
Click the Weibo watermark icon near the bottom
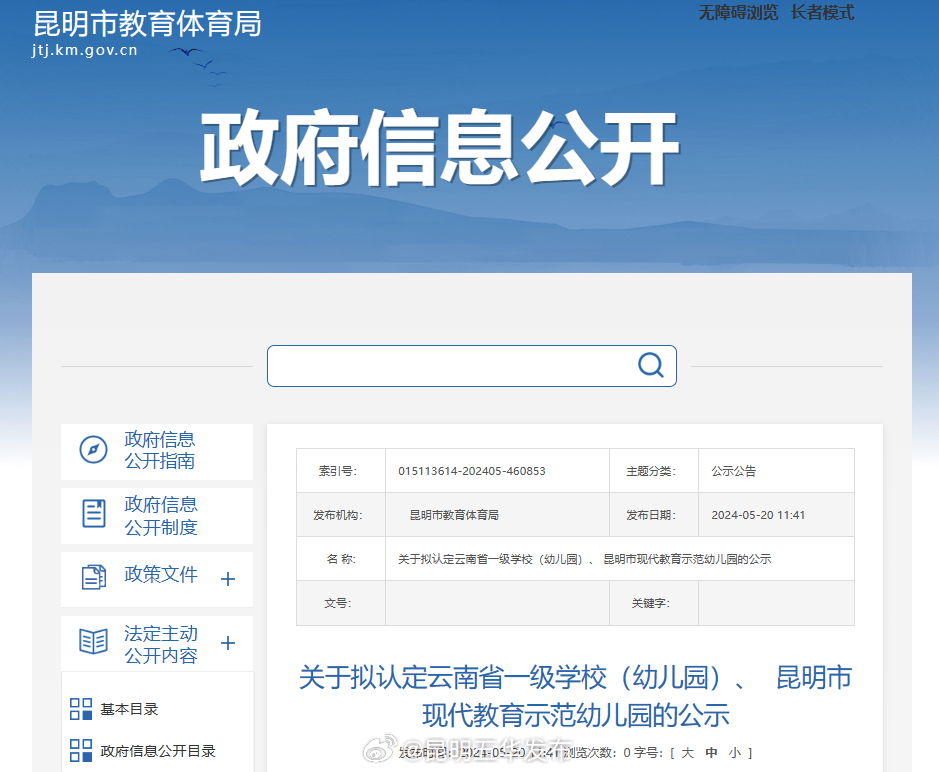(378, 748)
